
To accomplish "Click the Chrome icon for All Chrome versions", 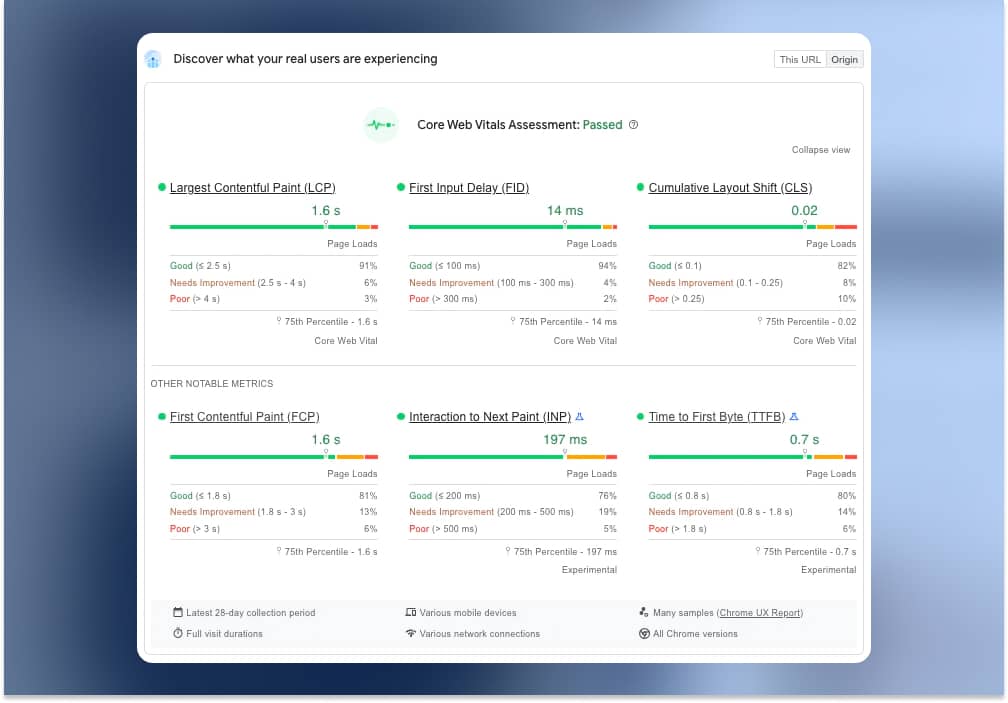I will [x=644, y=634].
